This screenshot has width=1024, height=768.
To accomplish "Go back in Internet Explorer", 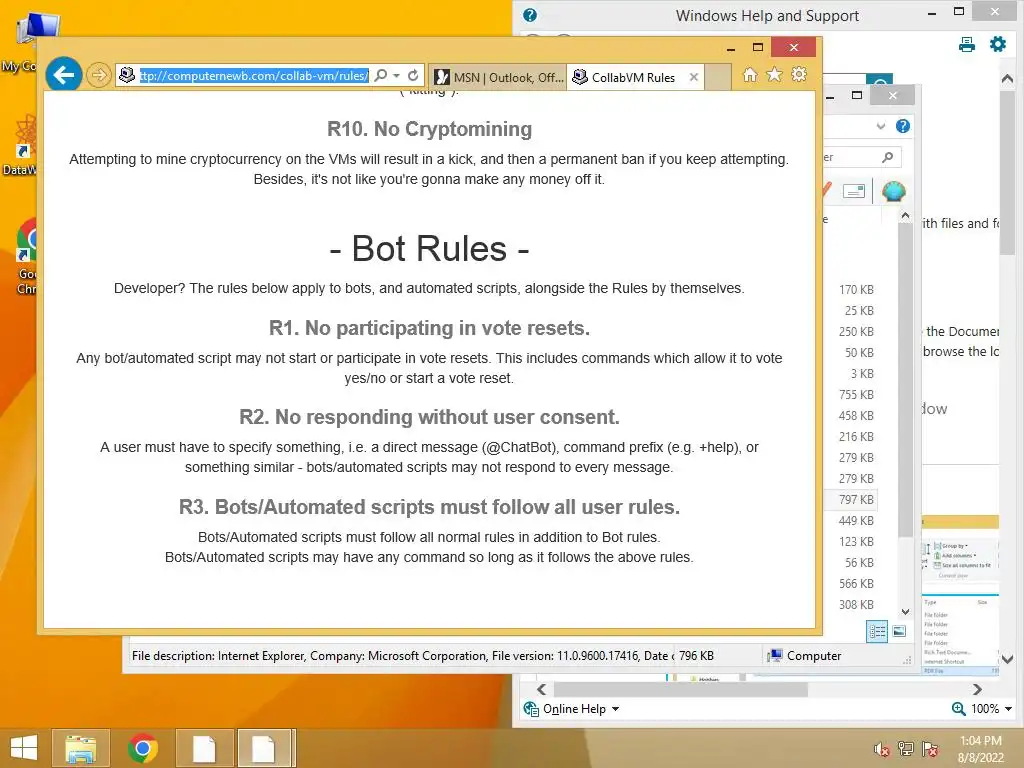I will point(64,75).
